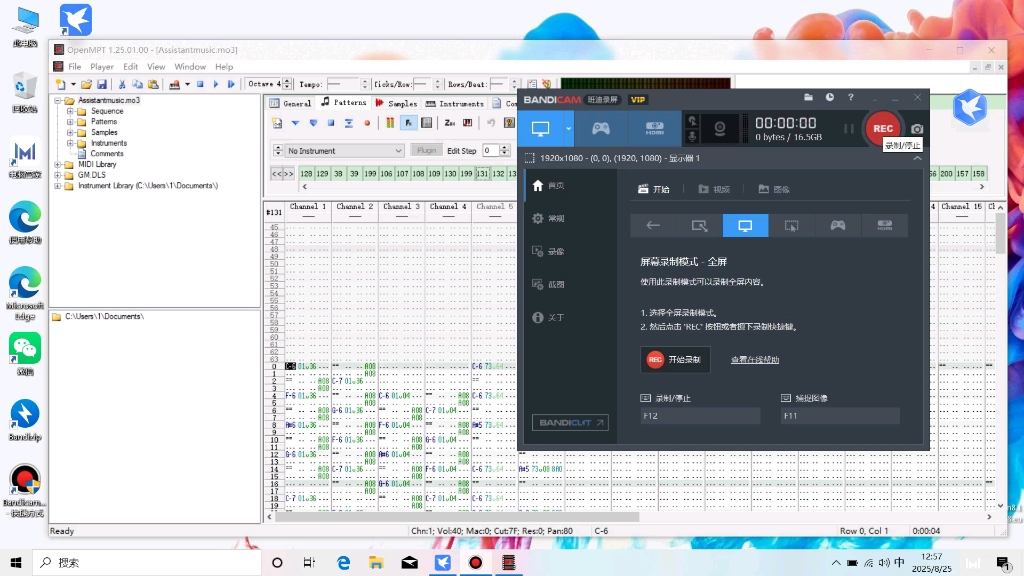Expand the Samples folder in the tree

click(x=70, y=132)
